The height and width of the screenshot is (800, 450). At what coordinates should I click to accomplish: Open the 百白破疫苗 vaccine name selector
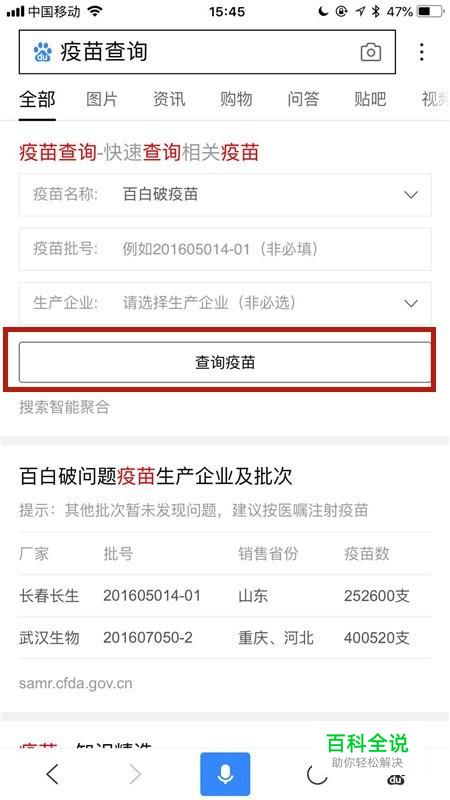(x=225, y=195)
